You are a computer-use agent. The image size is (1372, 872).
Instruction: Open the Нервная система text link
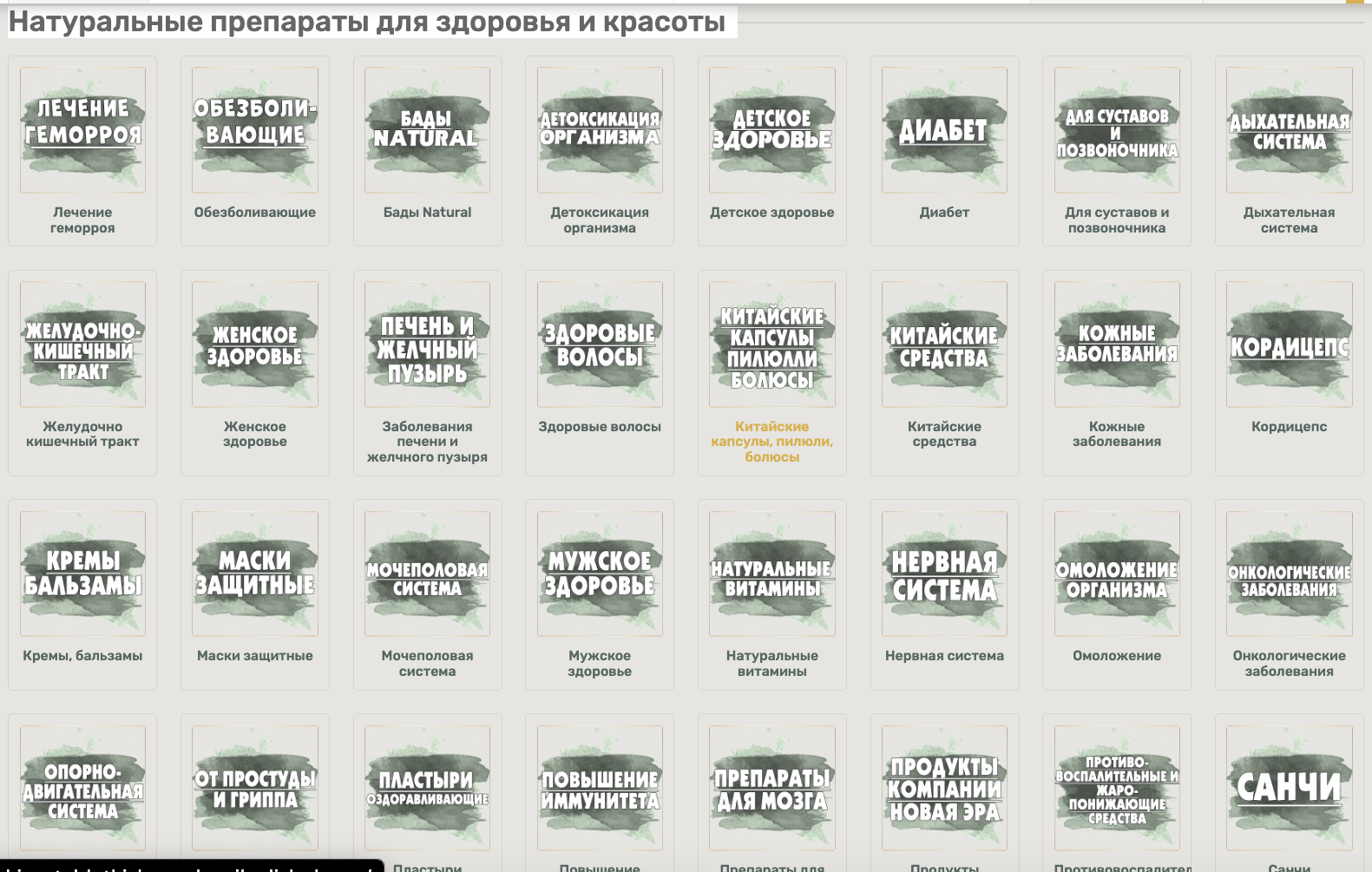click(944, 656)
